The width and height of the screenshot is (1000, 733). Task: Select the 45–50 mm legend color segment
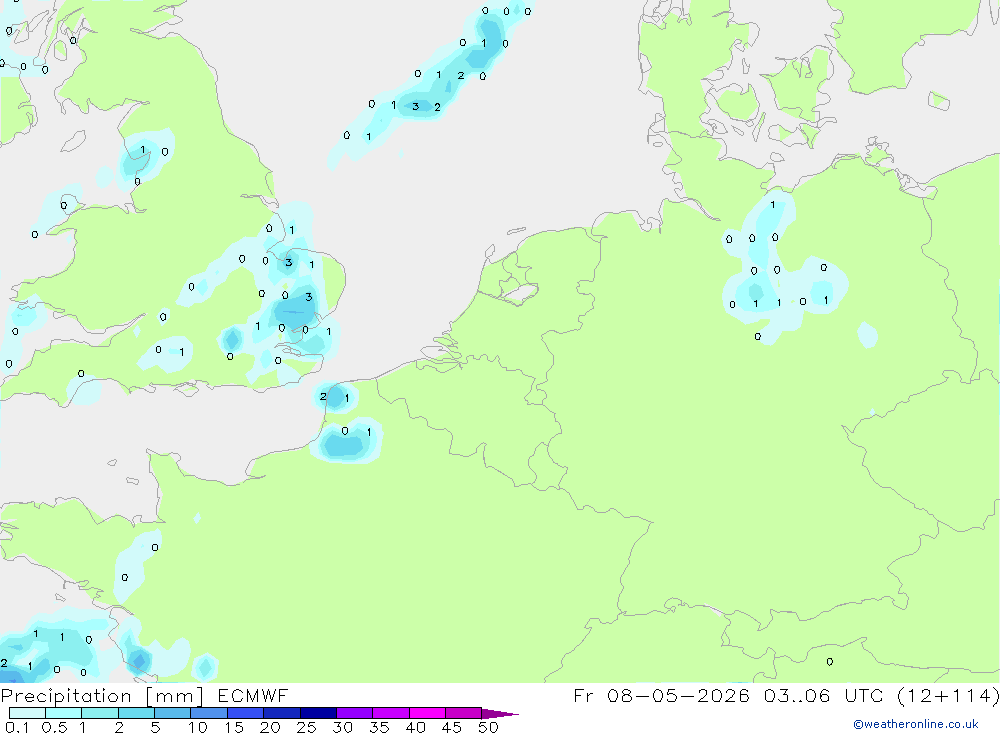click(x=464, y=713)
